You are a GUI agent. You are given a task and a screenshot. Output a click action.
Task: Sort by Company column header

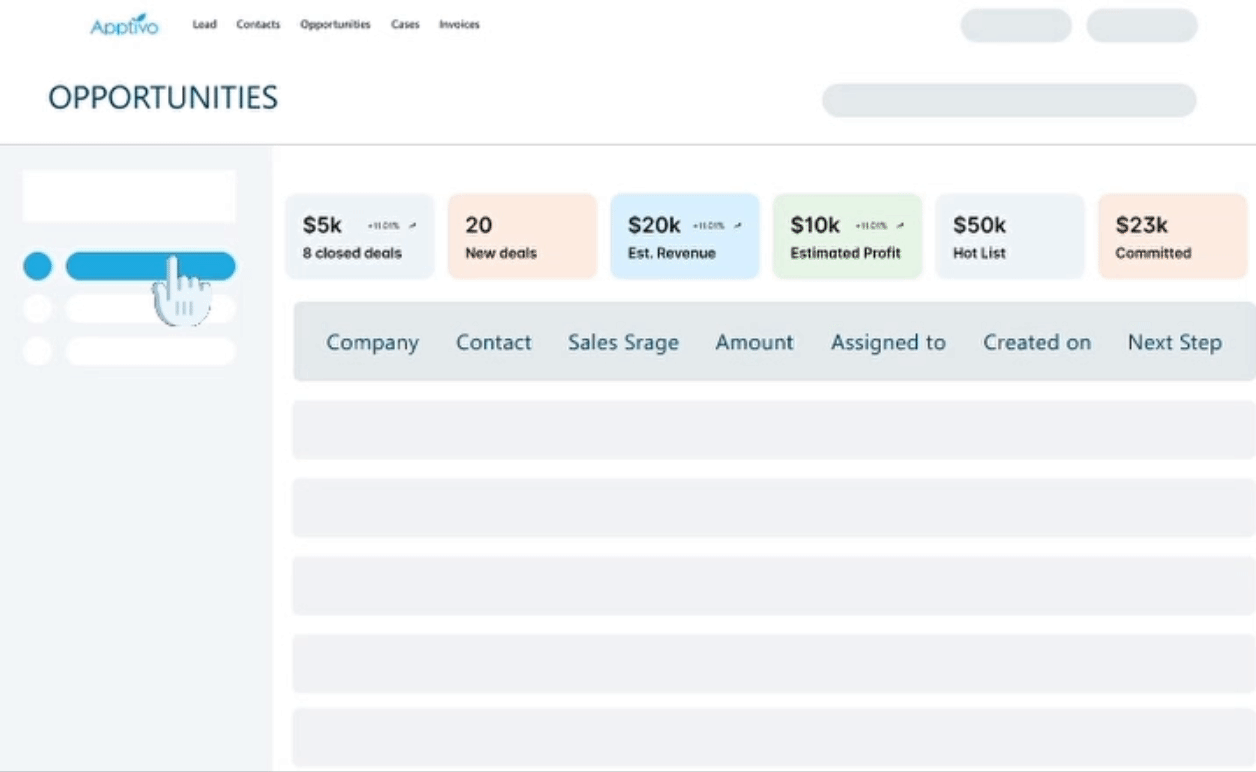[x=372, y=343]
